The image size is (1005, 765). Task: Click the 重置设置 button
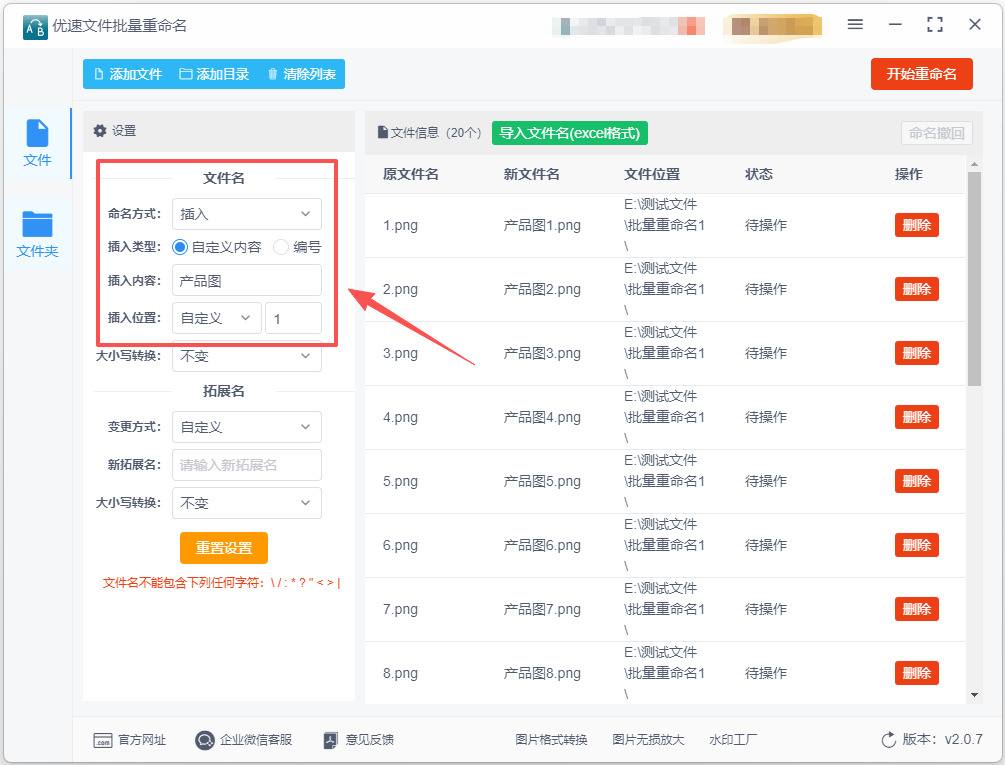(224, 548)
